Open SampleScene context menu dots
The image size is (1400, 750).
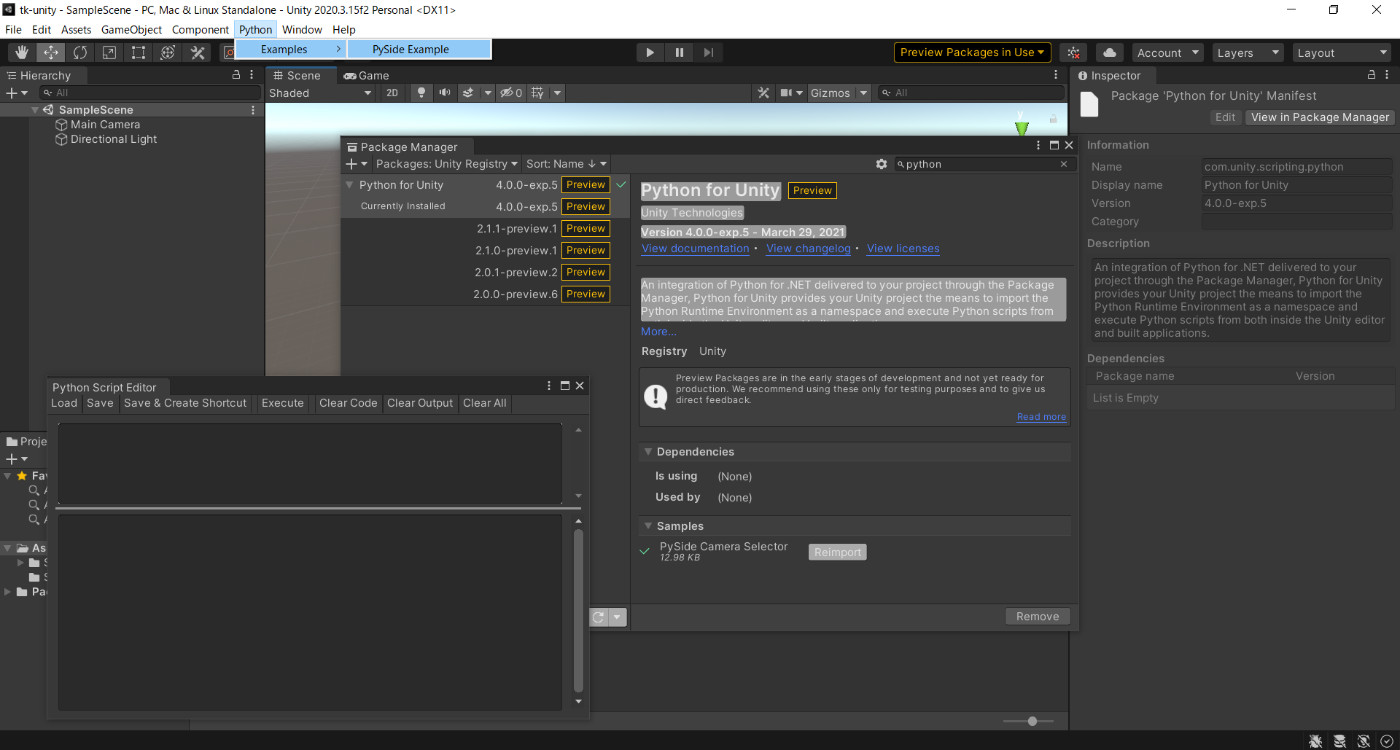tap(252, 110)
